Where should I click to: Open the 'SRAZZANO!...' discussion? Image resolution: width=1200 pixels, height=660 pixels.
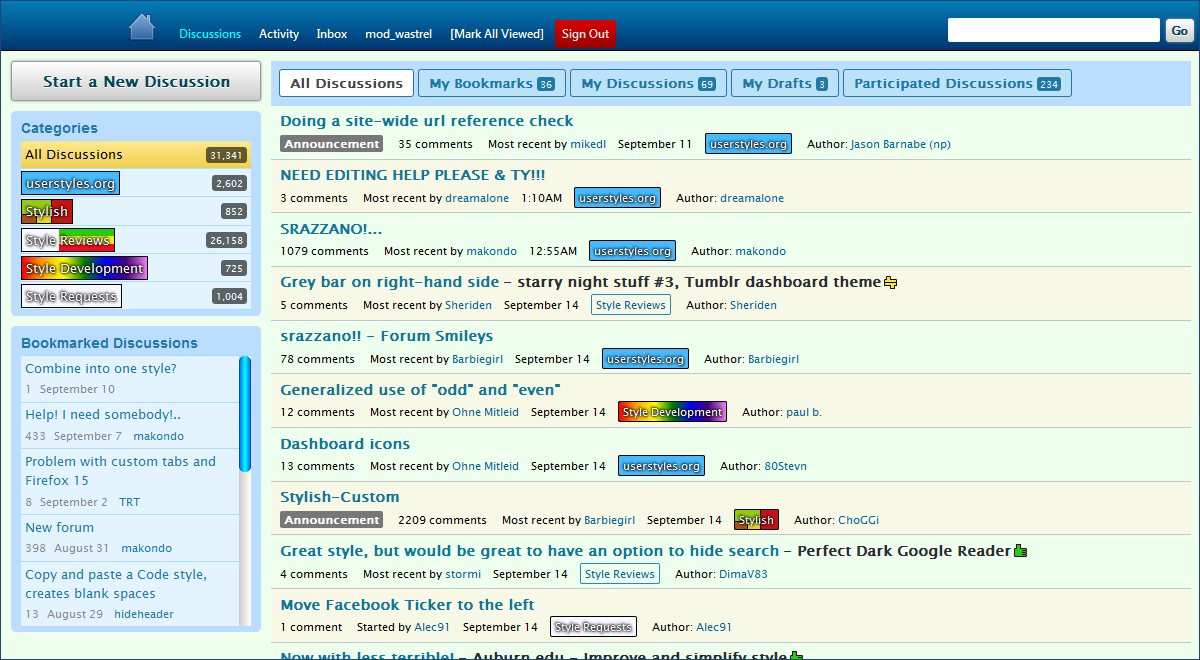331,229
